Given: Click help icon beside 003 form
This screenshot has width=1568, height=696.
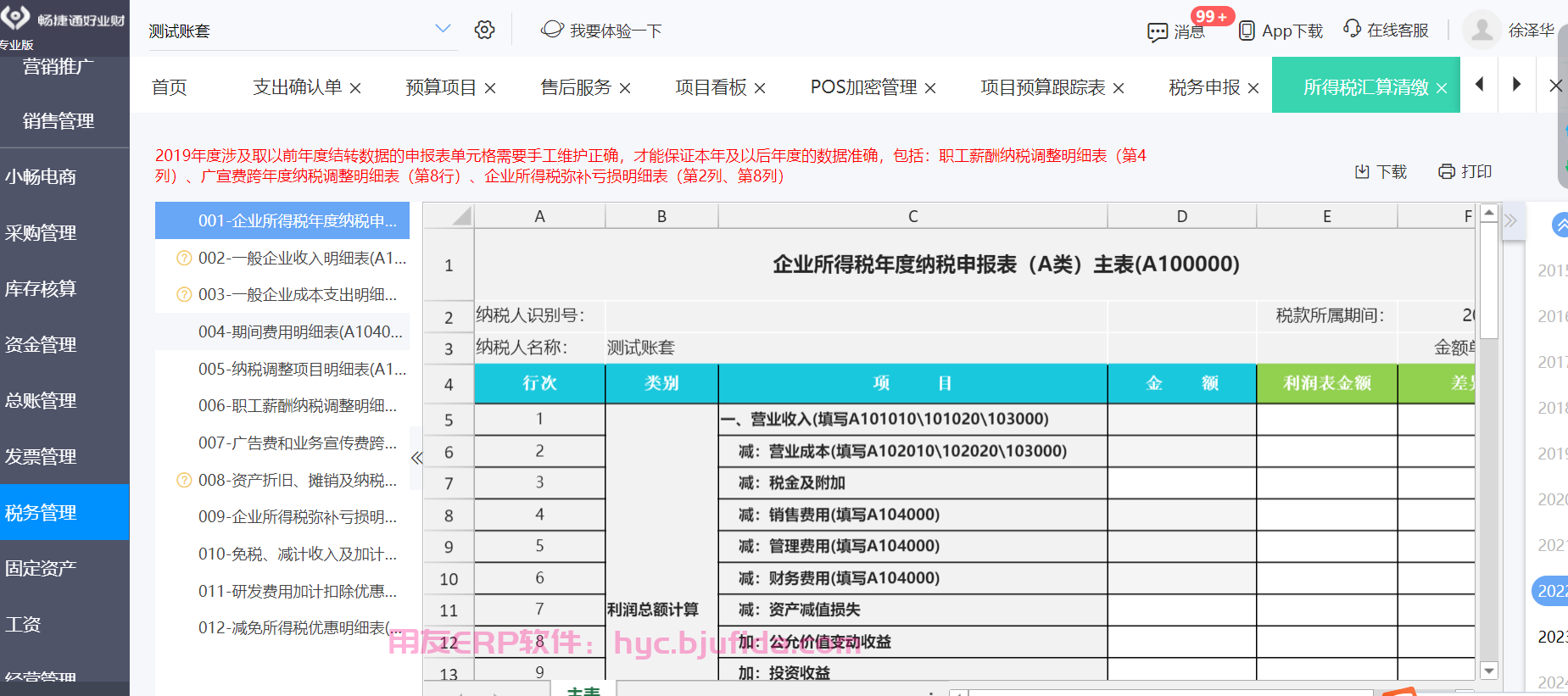Looking at the screenshot, I should (184, 295).
